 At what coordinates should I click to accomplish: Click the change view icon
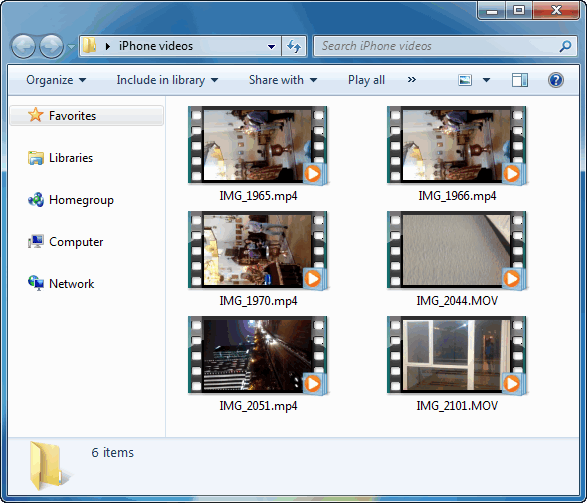coord(465,80)
